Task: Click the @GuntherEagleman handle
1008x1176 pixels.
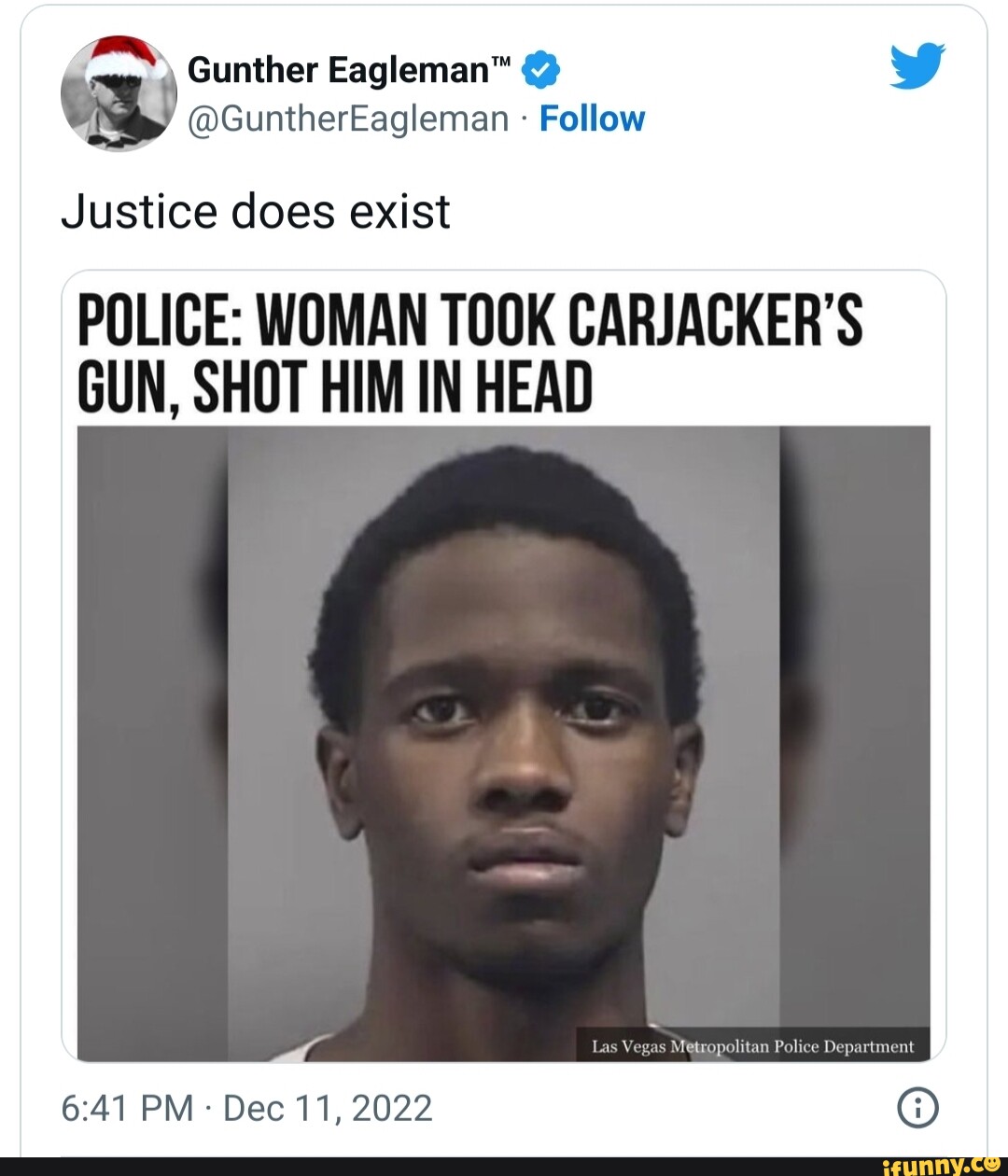Action: coord(348,119)
